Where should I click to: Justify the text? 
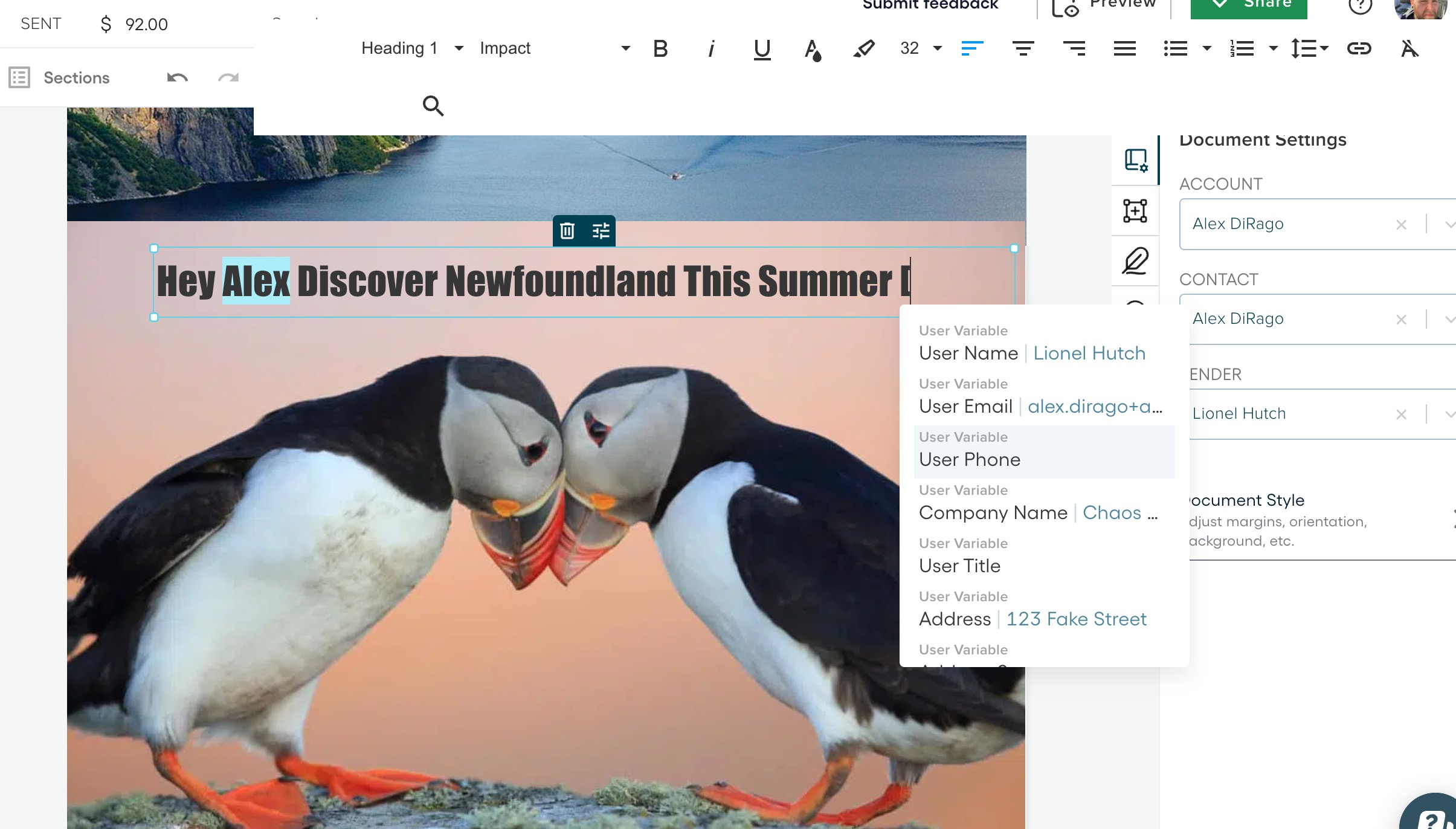tap(1125, 48)
